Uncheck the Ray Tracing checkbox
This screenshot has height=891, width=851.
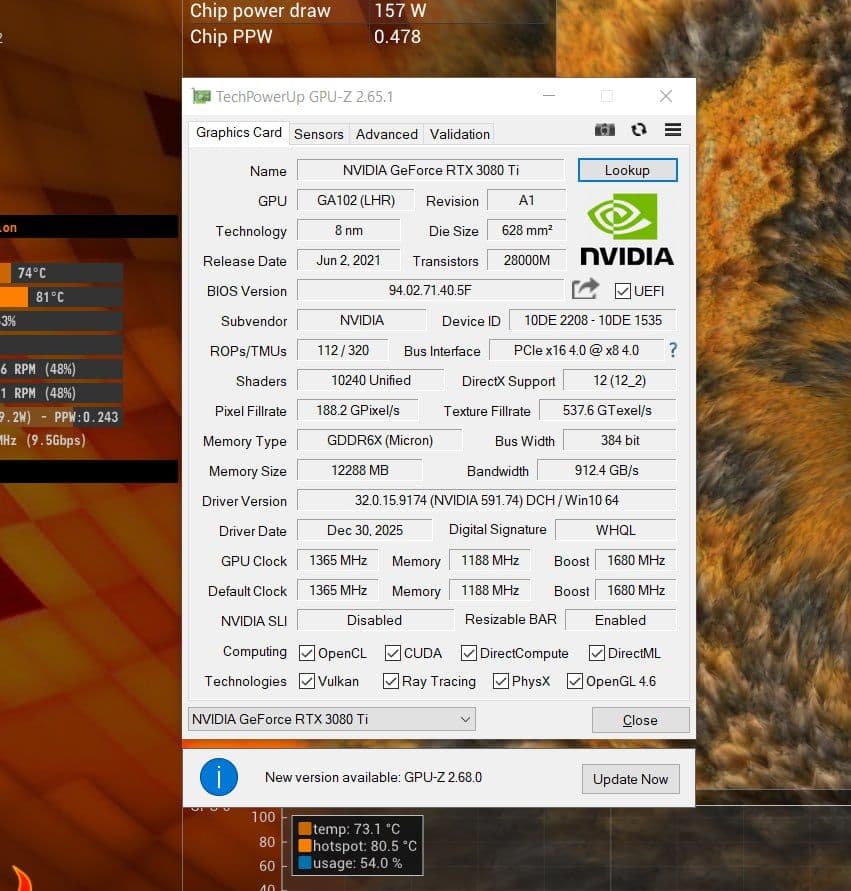(x=390, y=681)
